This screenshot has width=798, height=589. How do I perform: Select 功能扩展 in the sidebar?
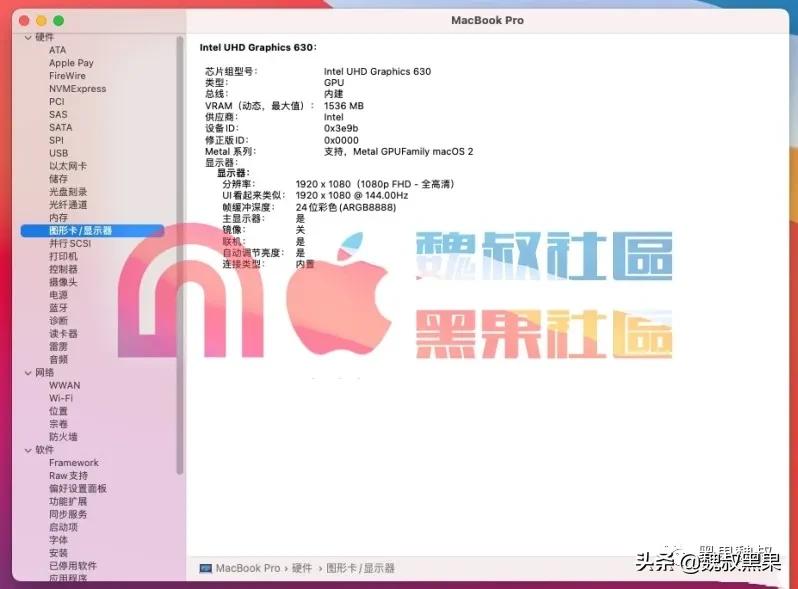68,501
